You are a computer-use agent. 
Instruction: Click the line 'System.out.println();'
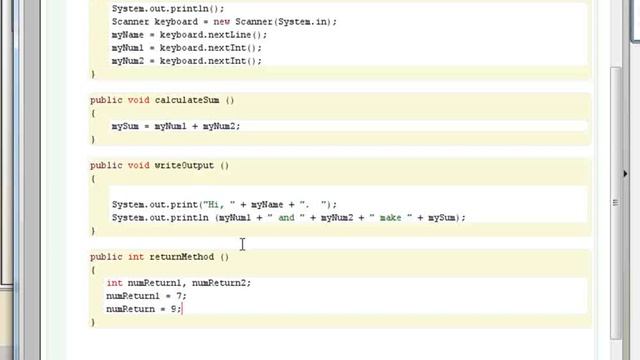coord(168,9)
